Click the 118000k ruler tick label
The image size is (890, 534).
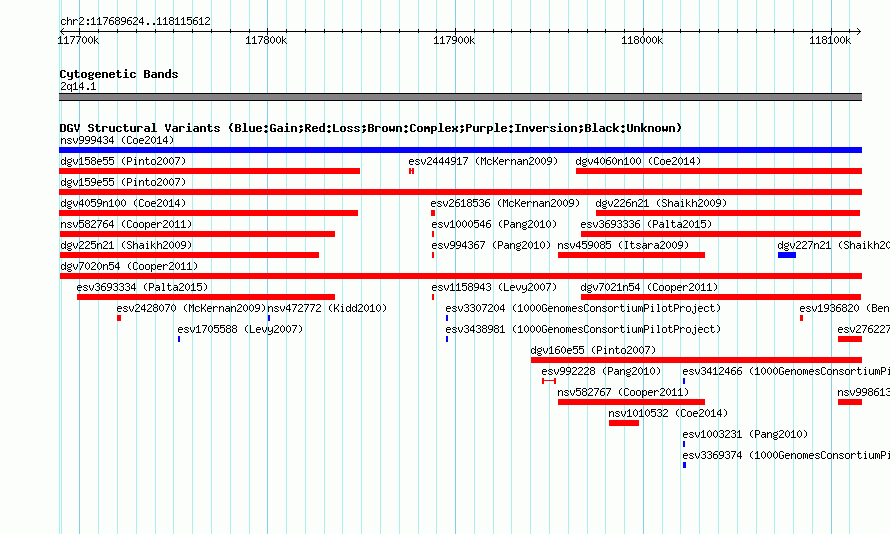tap(642, 40)
